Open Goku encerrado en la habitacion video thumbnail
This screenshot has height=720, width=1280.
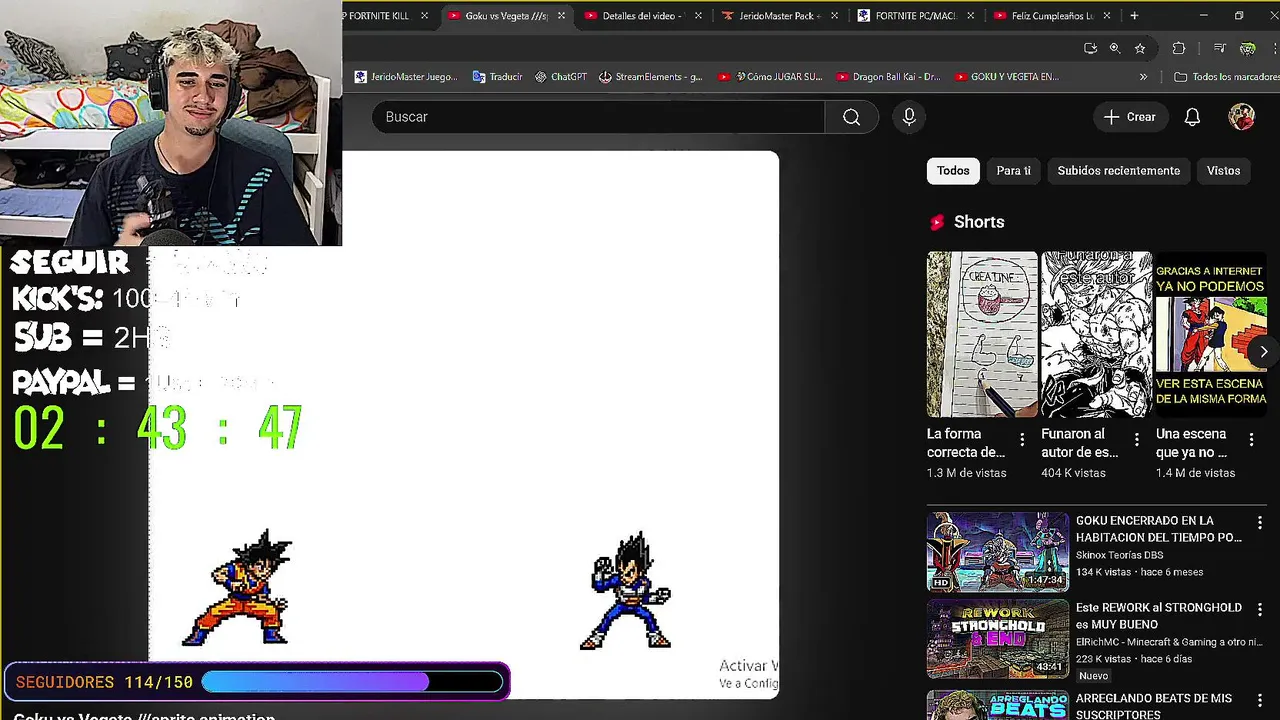997,551
